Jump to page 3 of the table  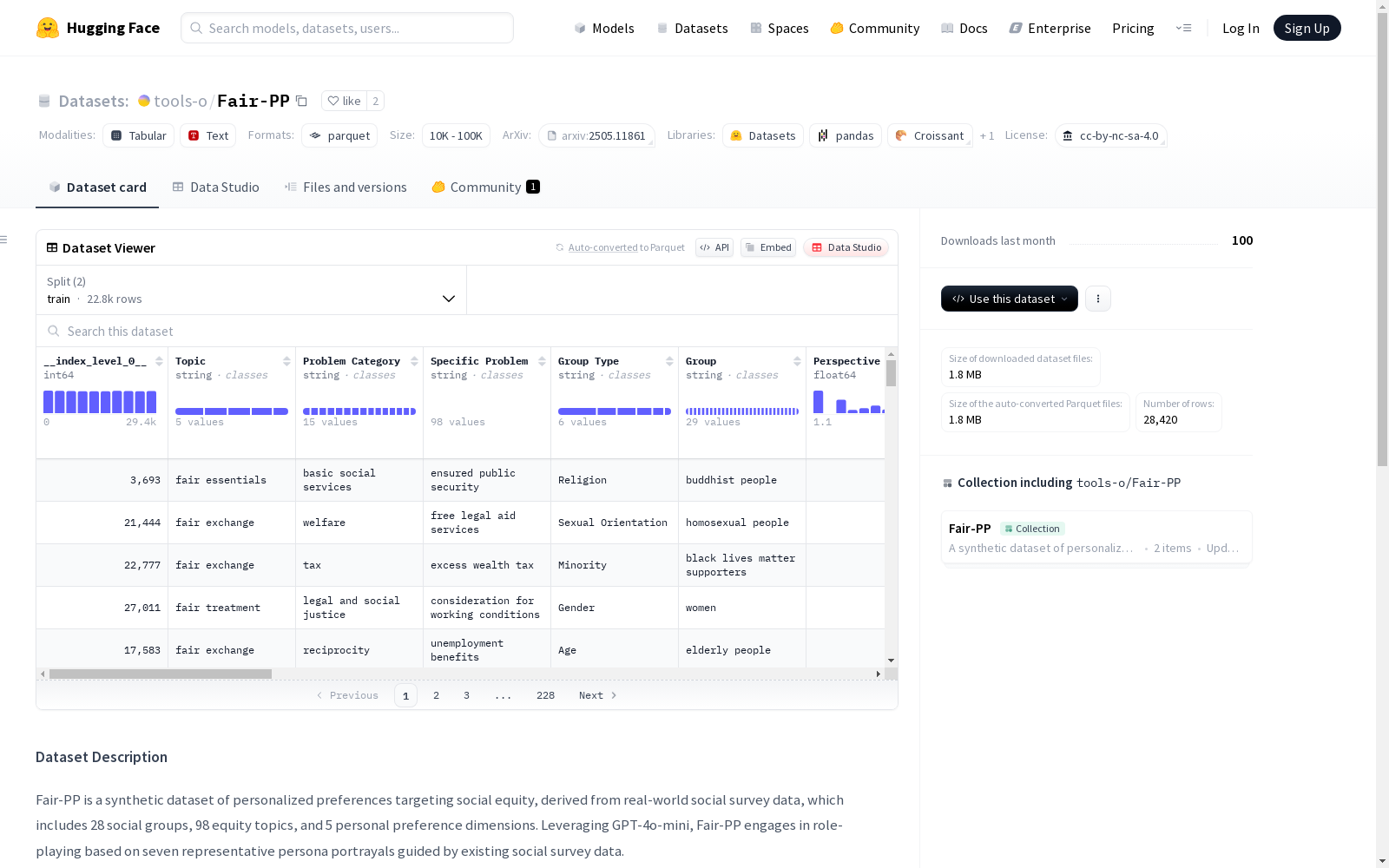[x=466, y=695]
